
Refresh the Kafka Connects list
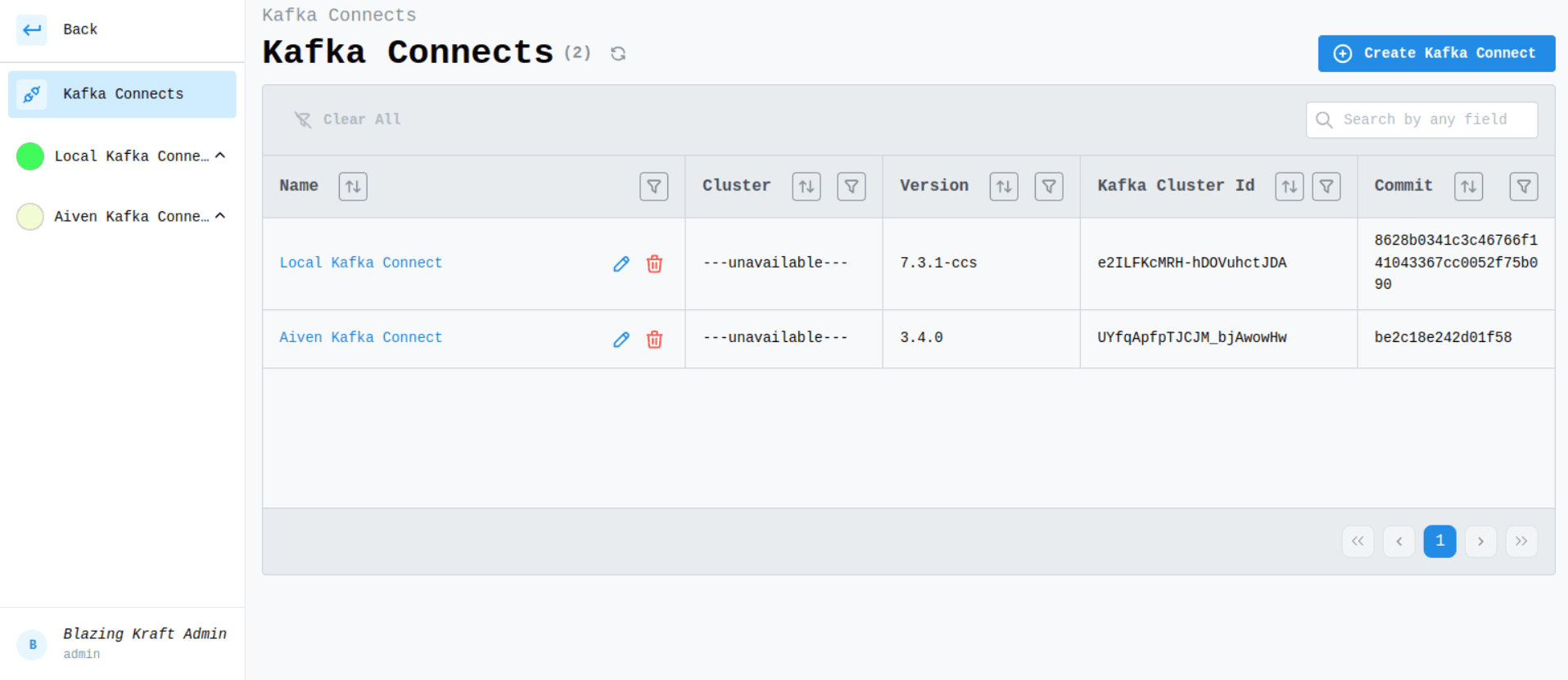pyautogui.click(x=618, y=53)
